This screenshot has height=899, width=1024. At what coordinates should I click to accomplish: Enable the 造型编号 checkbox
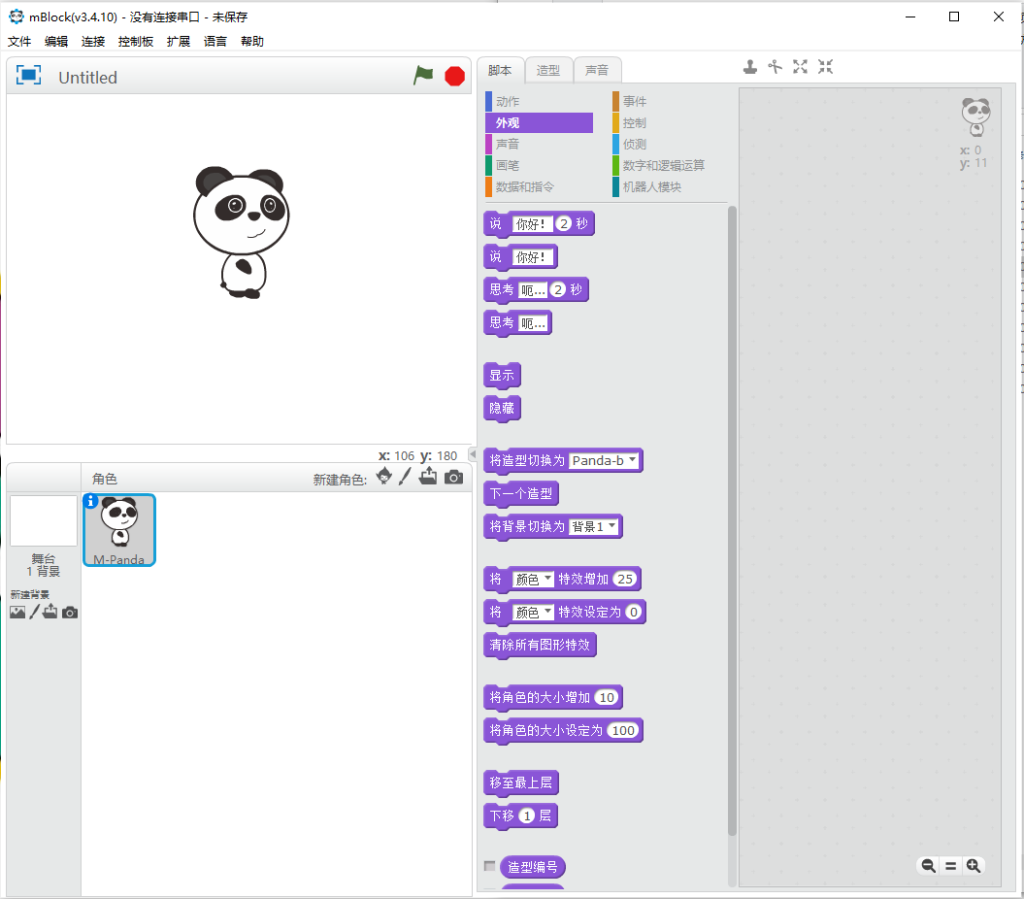pos(489,866)
